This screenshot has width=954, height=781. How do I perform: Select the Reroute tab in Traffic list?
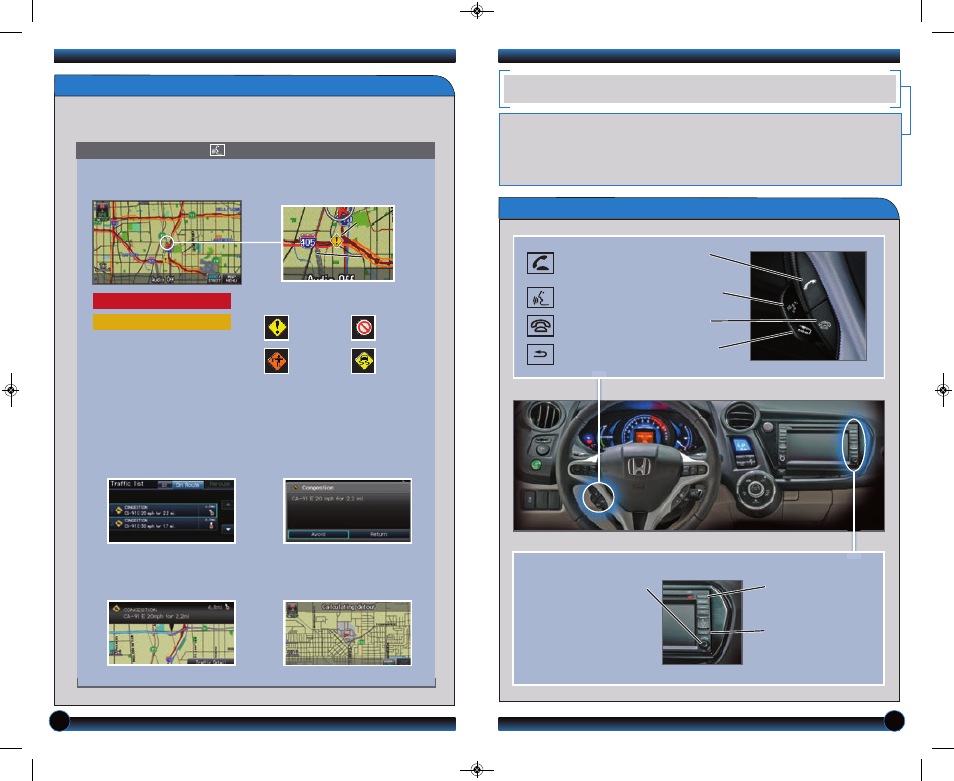[x=219, y=485]
